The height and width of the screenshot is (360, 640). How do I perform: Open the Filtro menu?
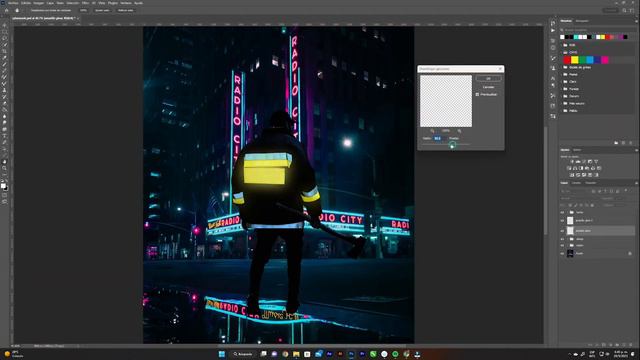[x=85, y=3]
